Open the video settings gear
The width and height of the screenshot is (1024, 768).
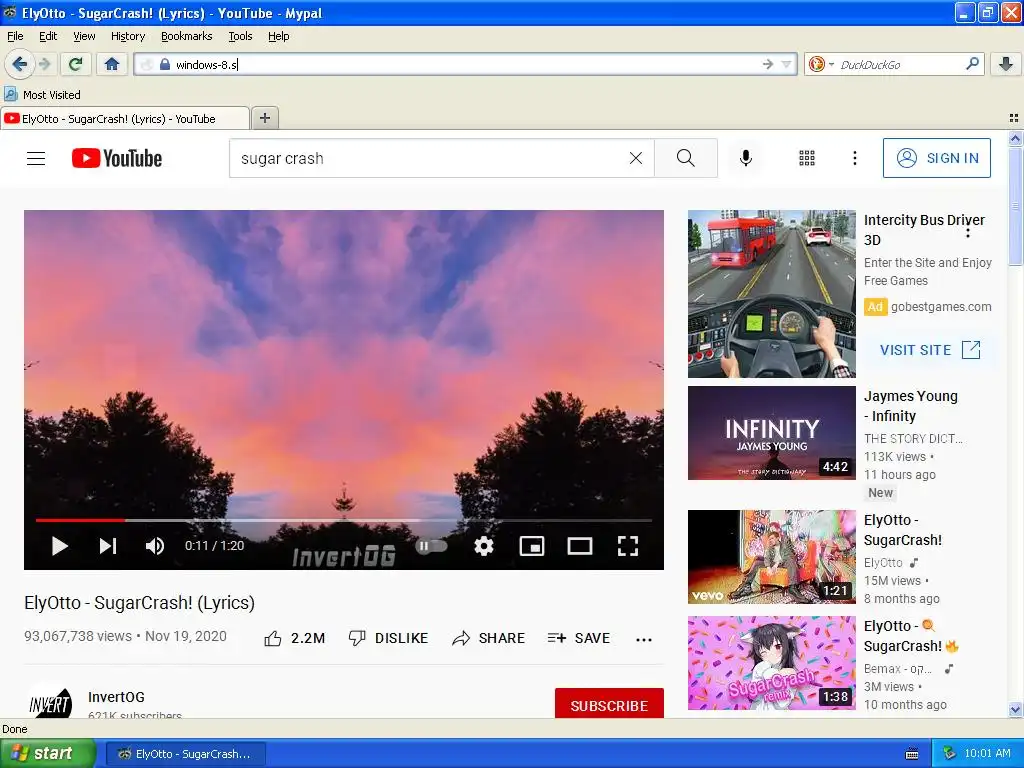pos(483,546)
